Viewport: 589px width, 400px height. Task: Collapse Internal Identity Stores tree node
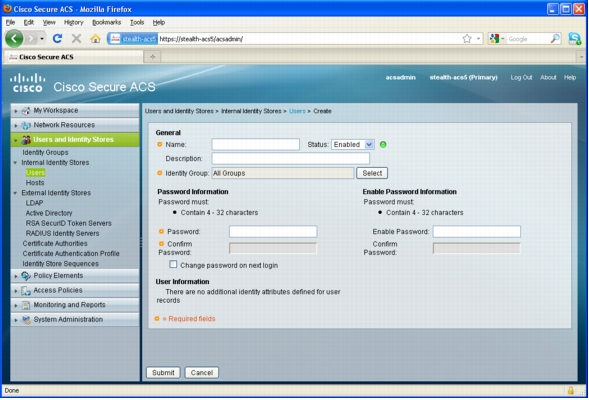pyautogui.click(x=15, y=163)
